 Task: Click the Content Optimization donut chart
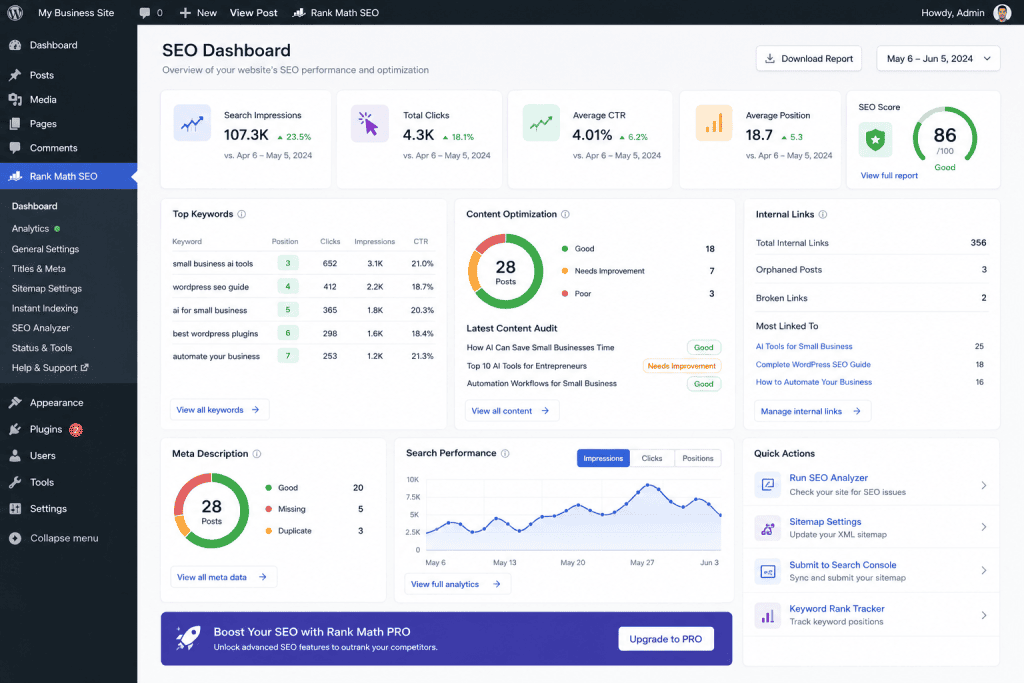pyautogui.click(x=505, y=271)
